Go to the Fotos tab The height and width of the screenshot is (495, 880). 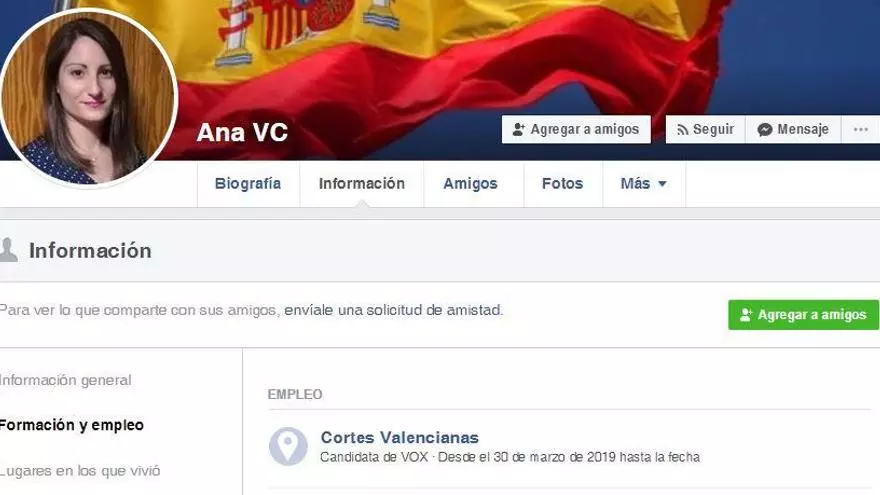coord(562,184)
